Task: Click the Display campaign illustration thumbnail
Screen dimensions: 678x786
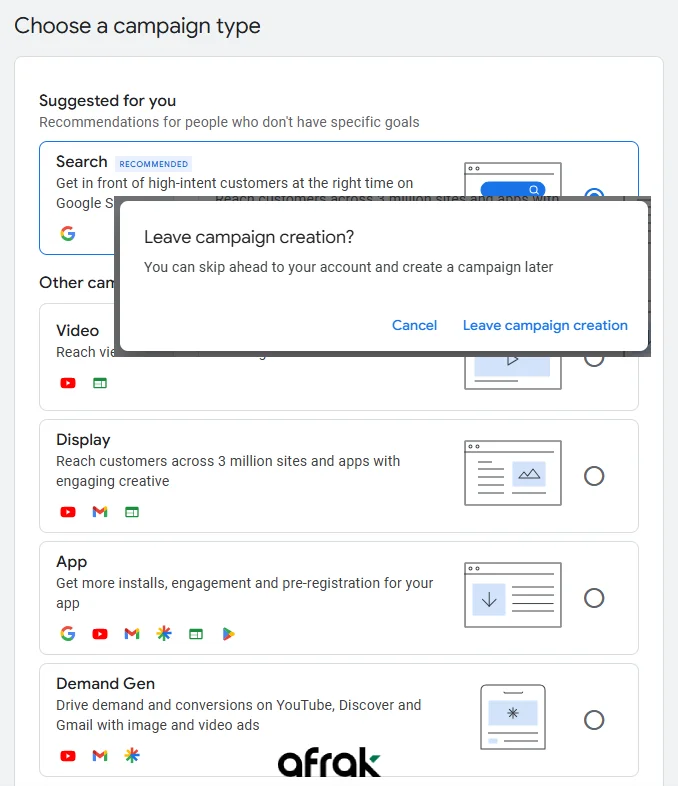Action: click(513, 473)
